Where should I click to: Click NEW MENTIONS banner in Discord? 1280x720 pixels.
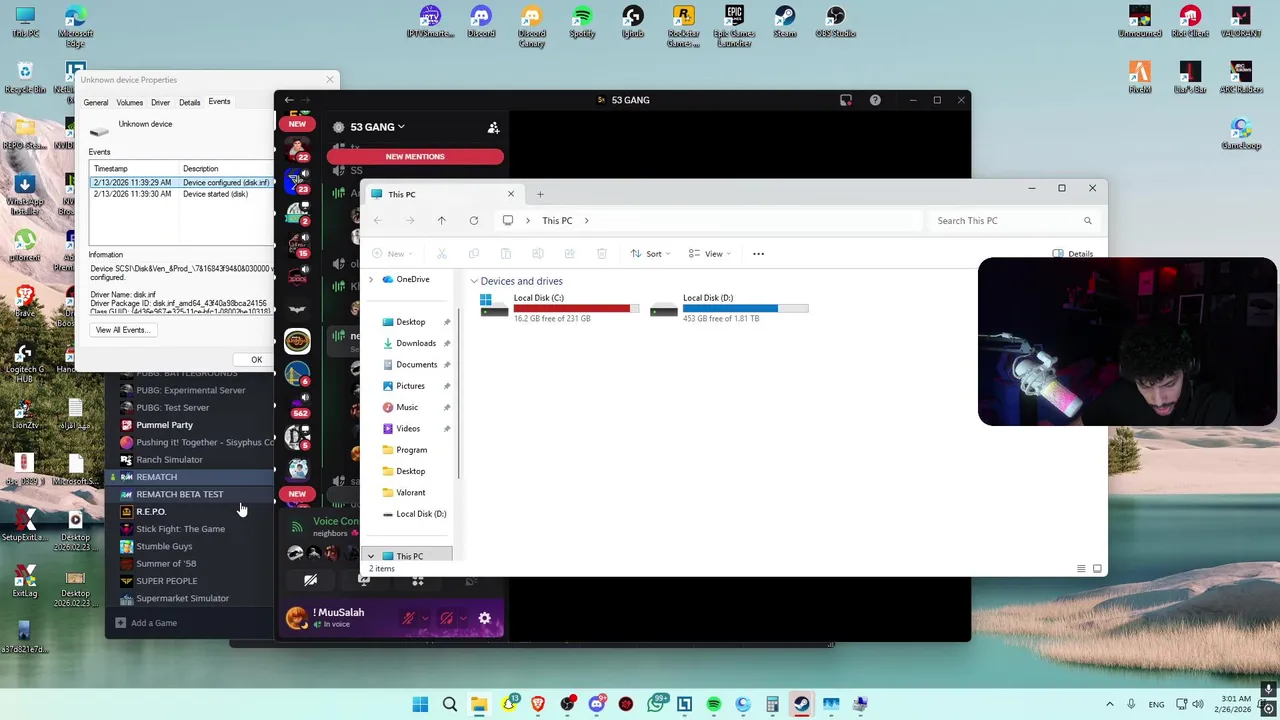point(415,156)
